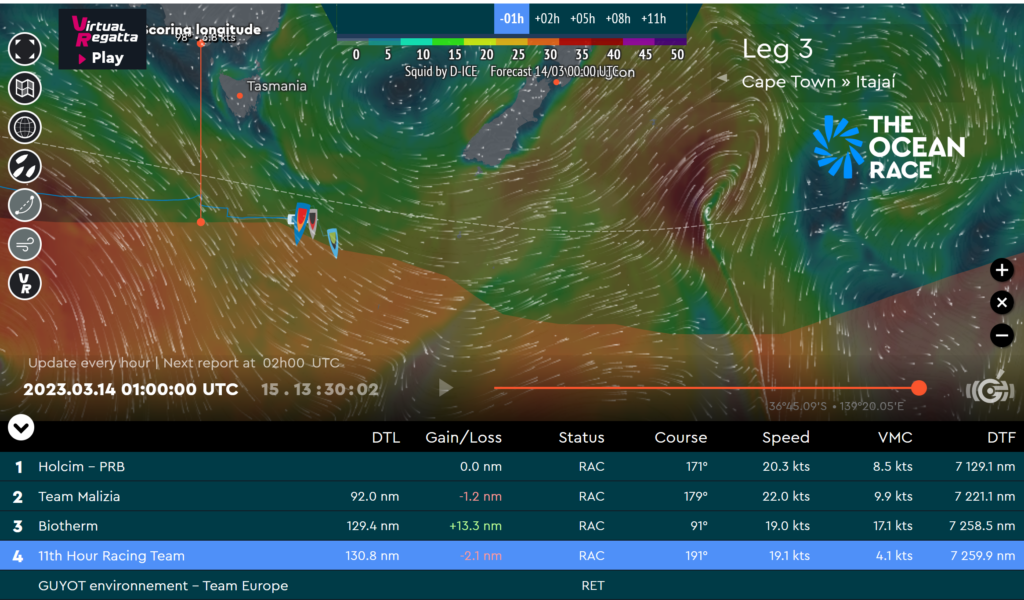1024x600 pixels.
Task: Click Team Malizia's 22.0 kts speed
Action: click(786, 496)
